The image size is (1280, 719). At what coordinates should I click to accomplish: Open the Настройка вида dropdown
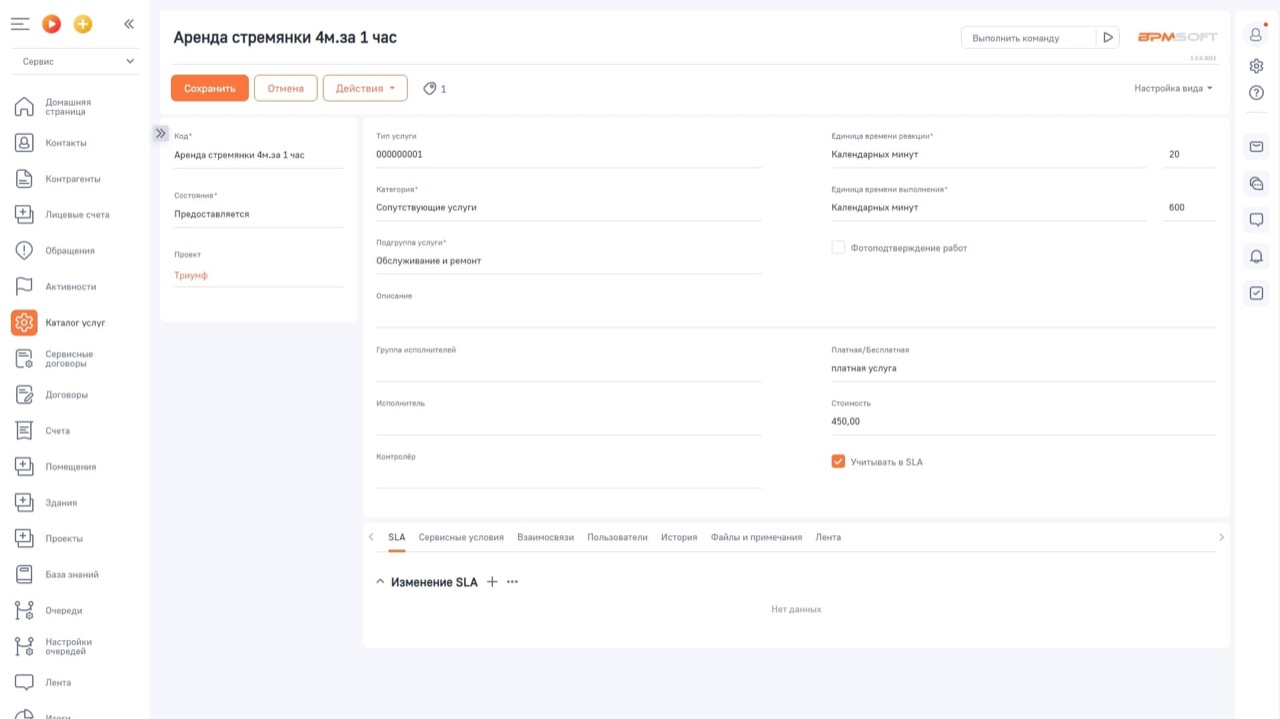point(1173,88)
